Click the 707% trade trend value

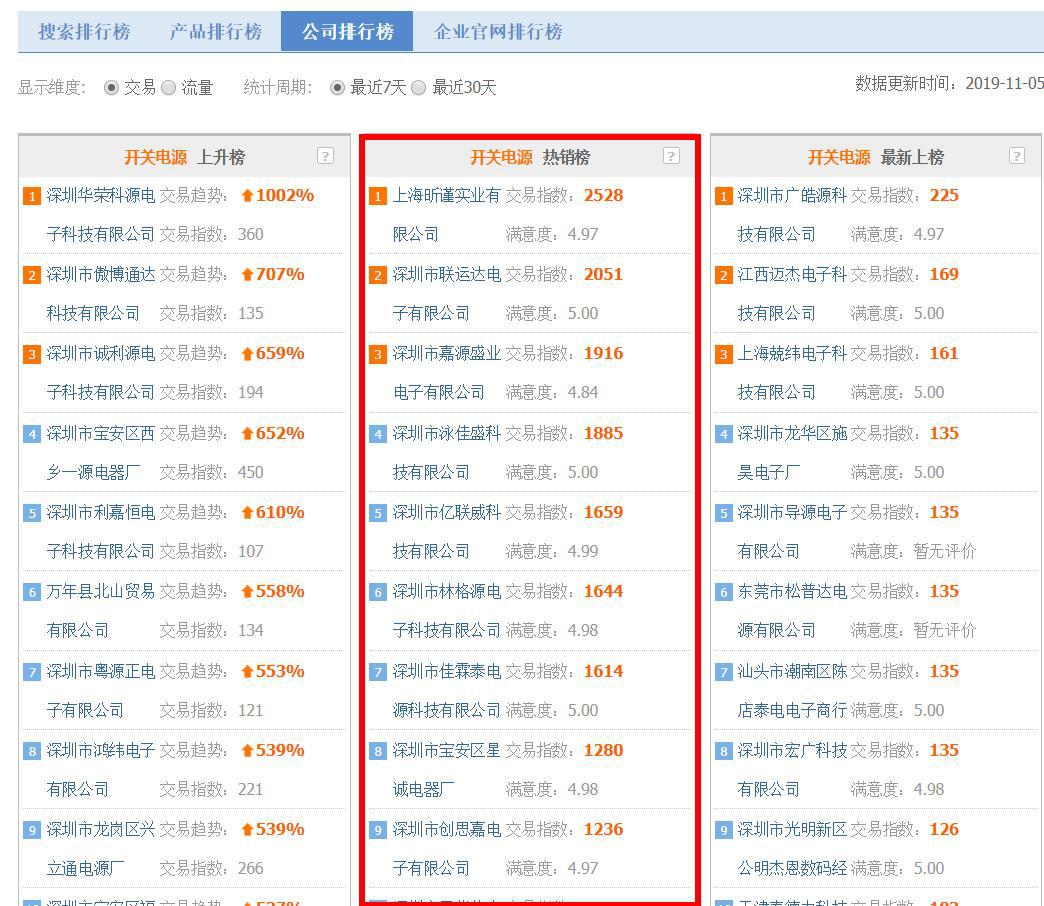coord(280,274)
